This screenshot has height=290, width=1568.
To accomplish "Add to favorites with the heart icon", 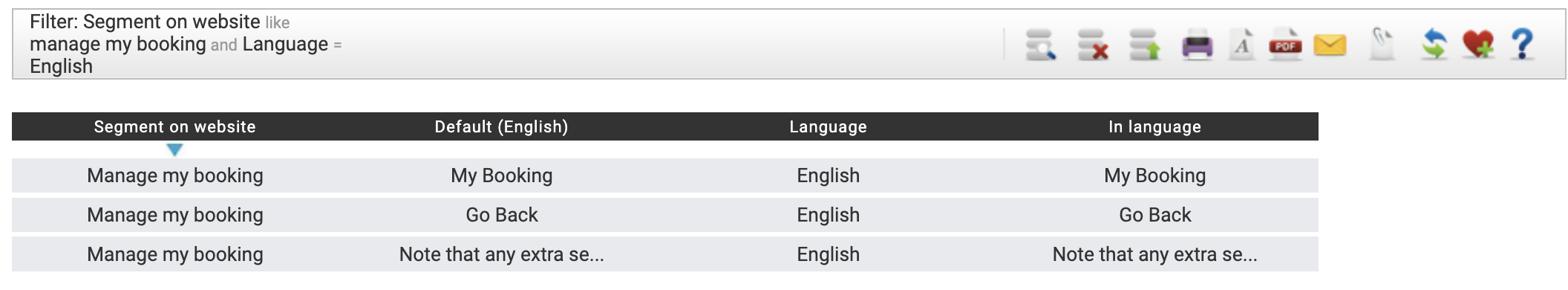I will pos(1478,45).
